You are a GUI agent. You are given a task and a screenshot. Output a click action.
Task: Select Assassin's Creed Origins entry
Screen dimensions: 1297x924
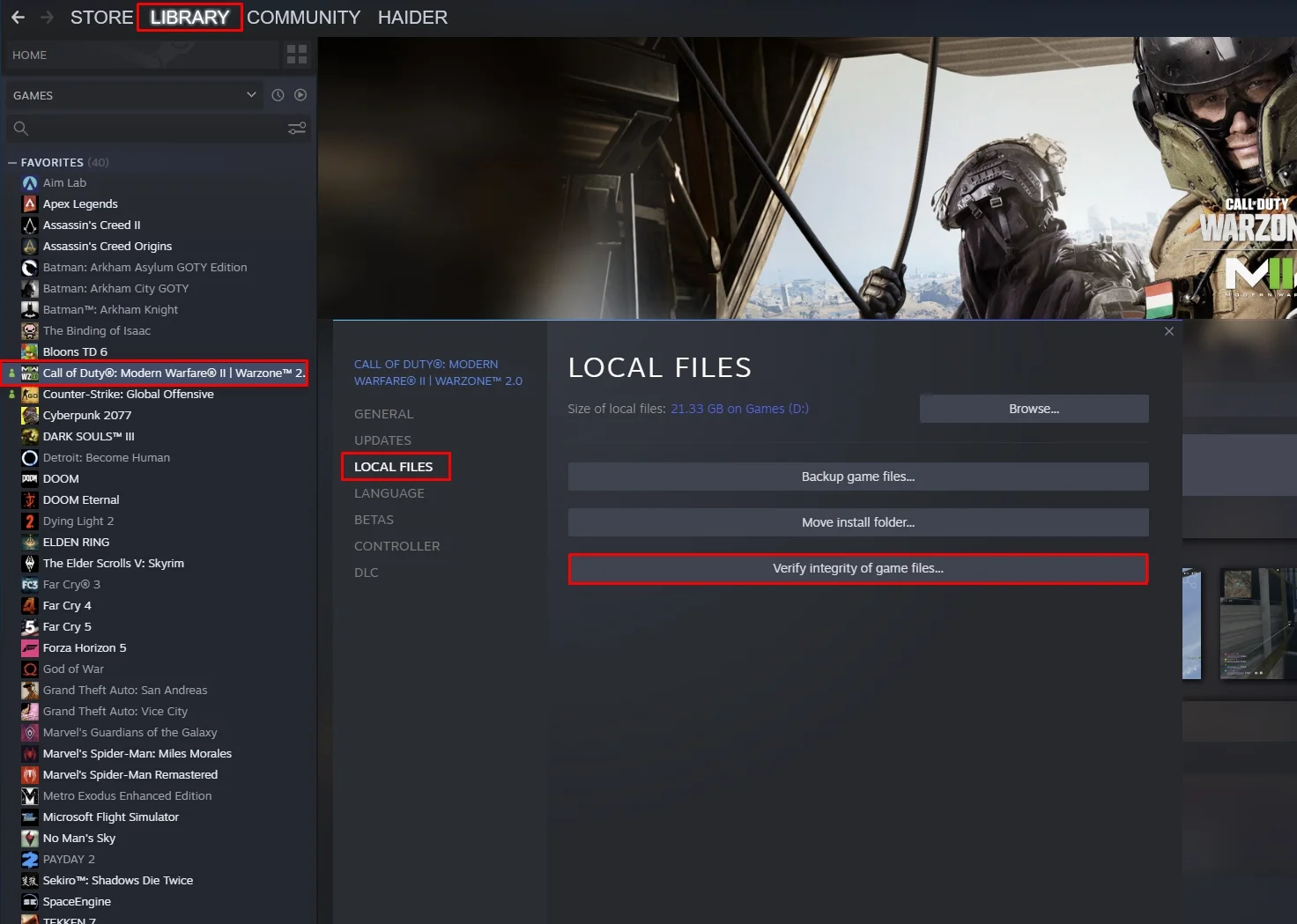(107, 247)
